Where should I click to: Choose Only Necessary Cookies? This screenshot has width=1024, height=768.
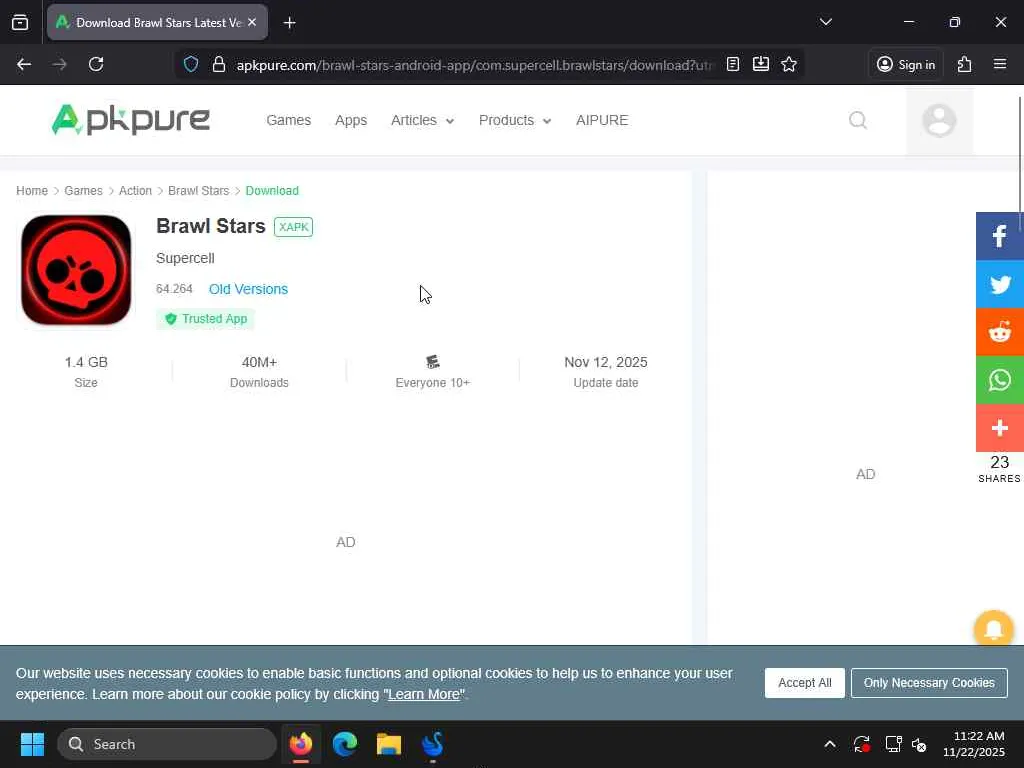[x=929, y=682]
